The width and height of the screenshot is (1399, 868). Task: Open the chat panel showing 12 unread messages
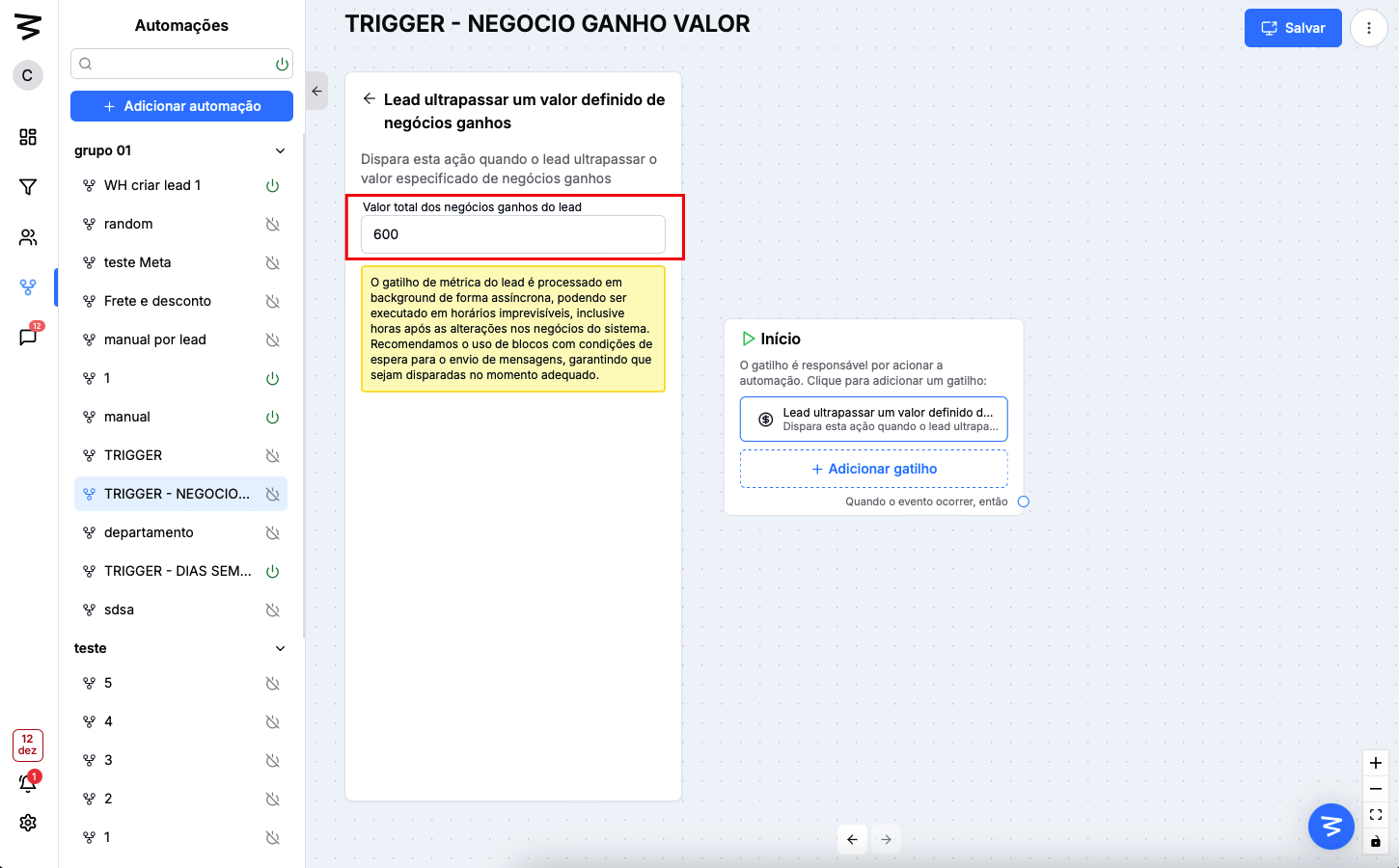[x=27, y=338]
